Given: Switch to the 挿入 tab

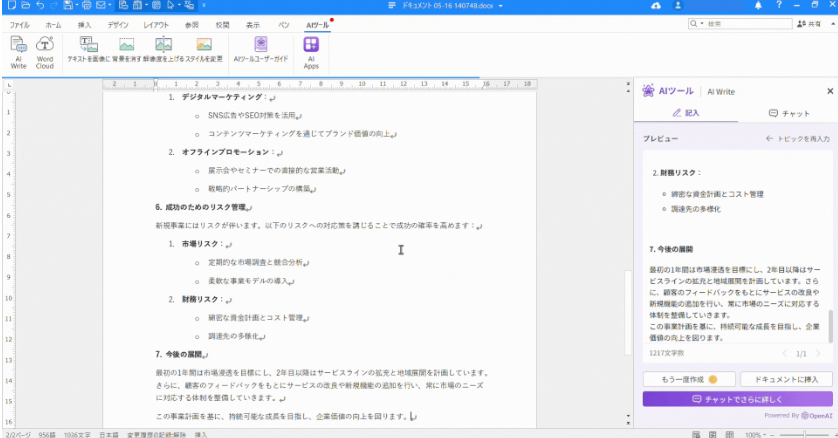Looking at the screenshot, I should point(84,25).
